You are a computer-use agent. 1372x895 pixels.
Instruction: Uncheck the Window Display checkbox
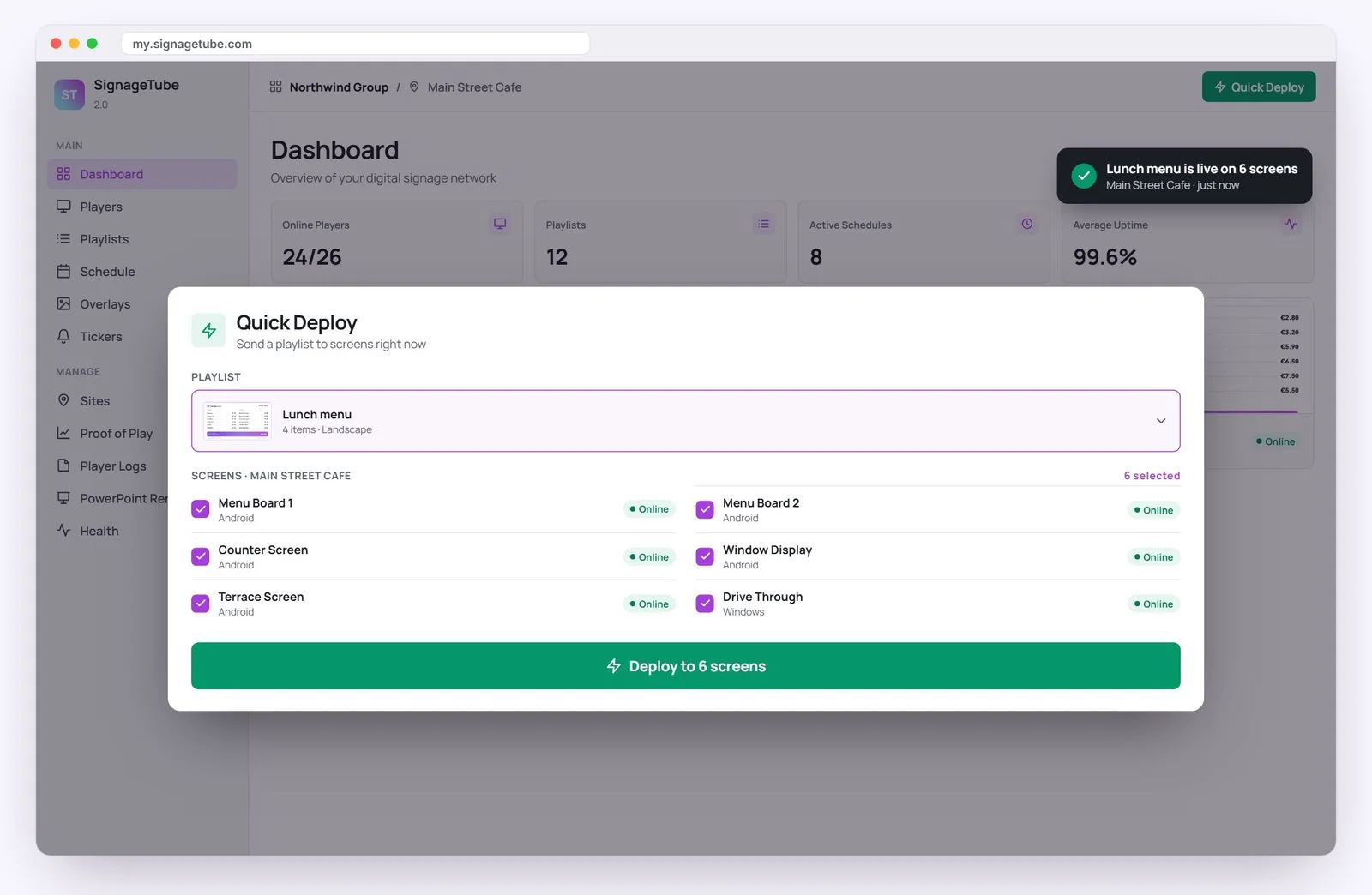point(705,556)
